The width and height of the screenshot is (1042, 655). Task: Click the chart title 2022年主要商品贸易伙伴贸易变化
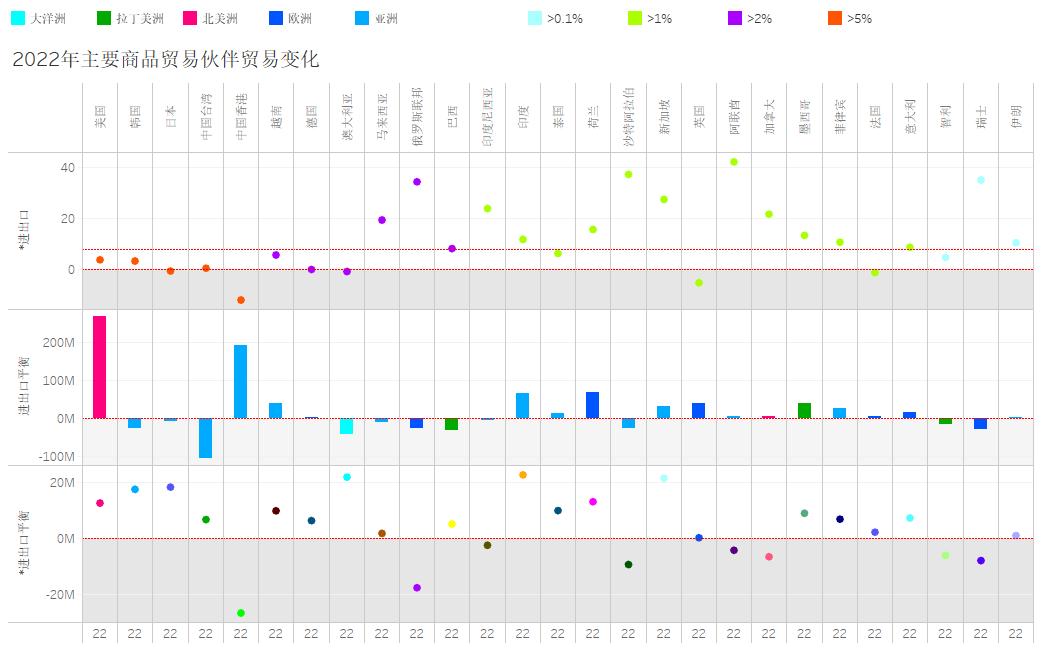[165, 59]
